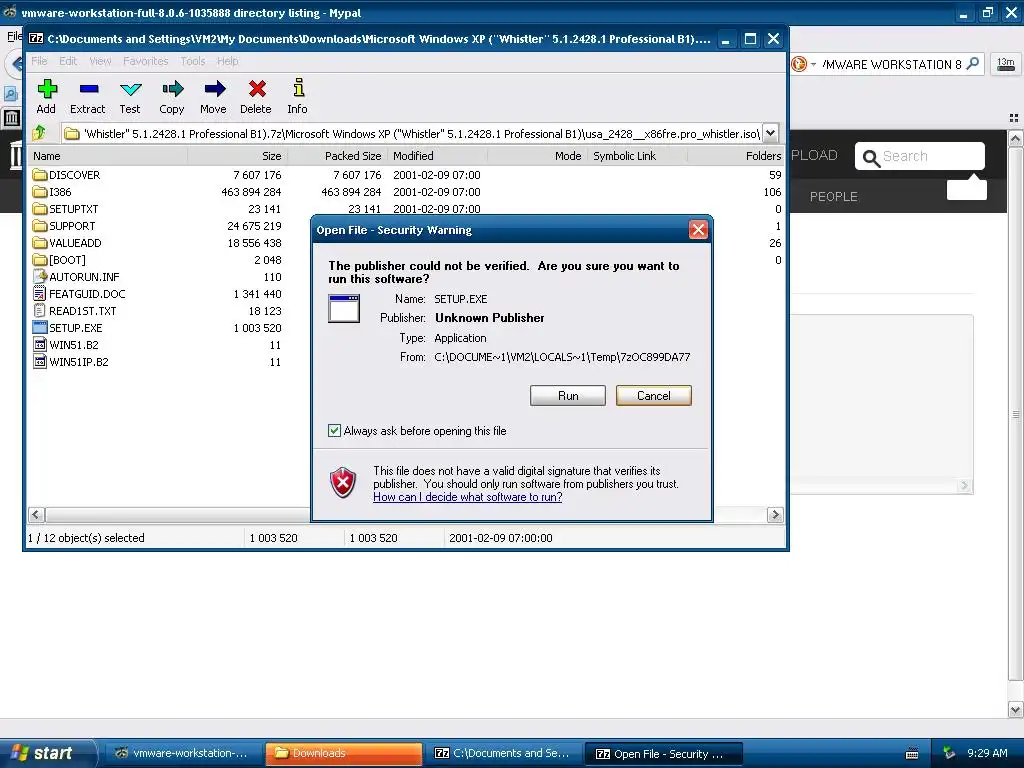
Task: Sort by Size column header
Action: click(238, 156)
